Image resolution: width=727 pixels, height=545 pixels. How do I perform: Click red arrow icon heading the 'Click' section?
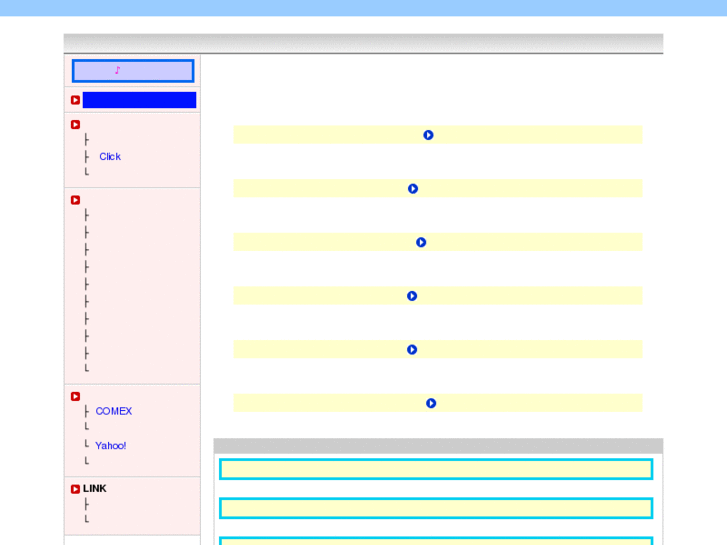click(75, 124)
